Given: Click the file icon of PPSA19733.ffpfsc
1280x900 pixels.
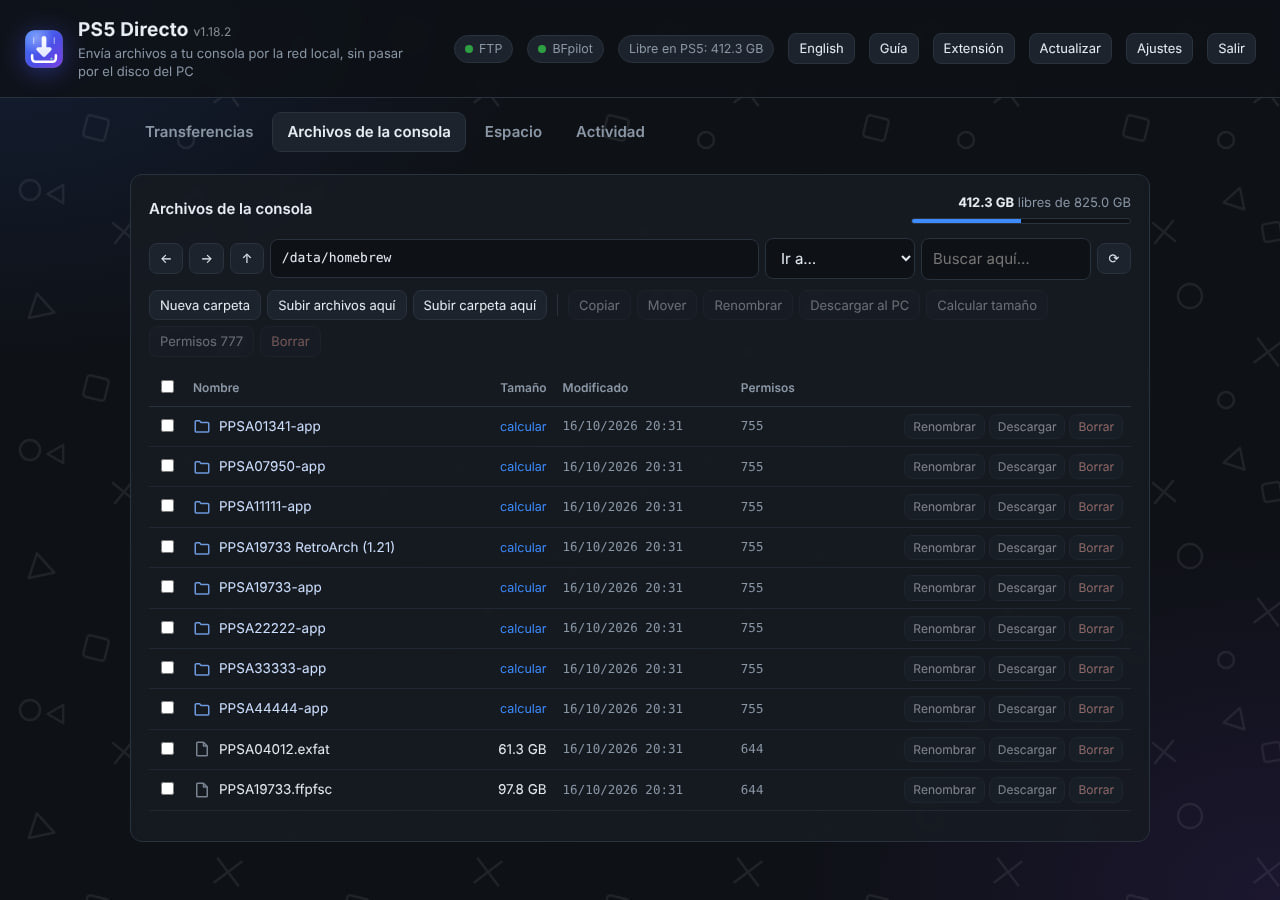Looking at the screenshot, I should click(x=202, y=790).
